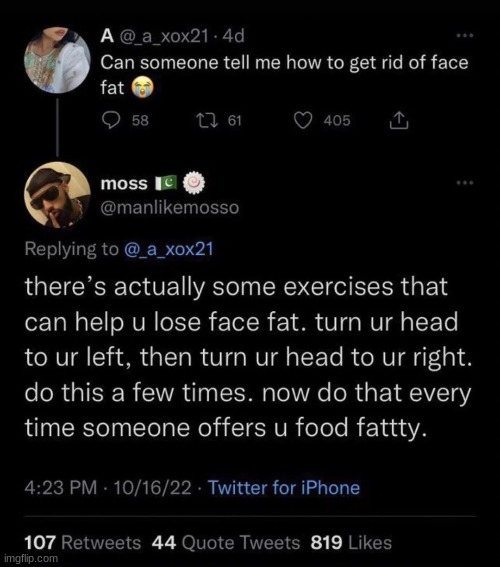
Task: View the 44 Quote Tweets list
Action: 226,543
